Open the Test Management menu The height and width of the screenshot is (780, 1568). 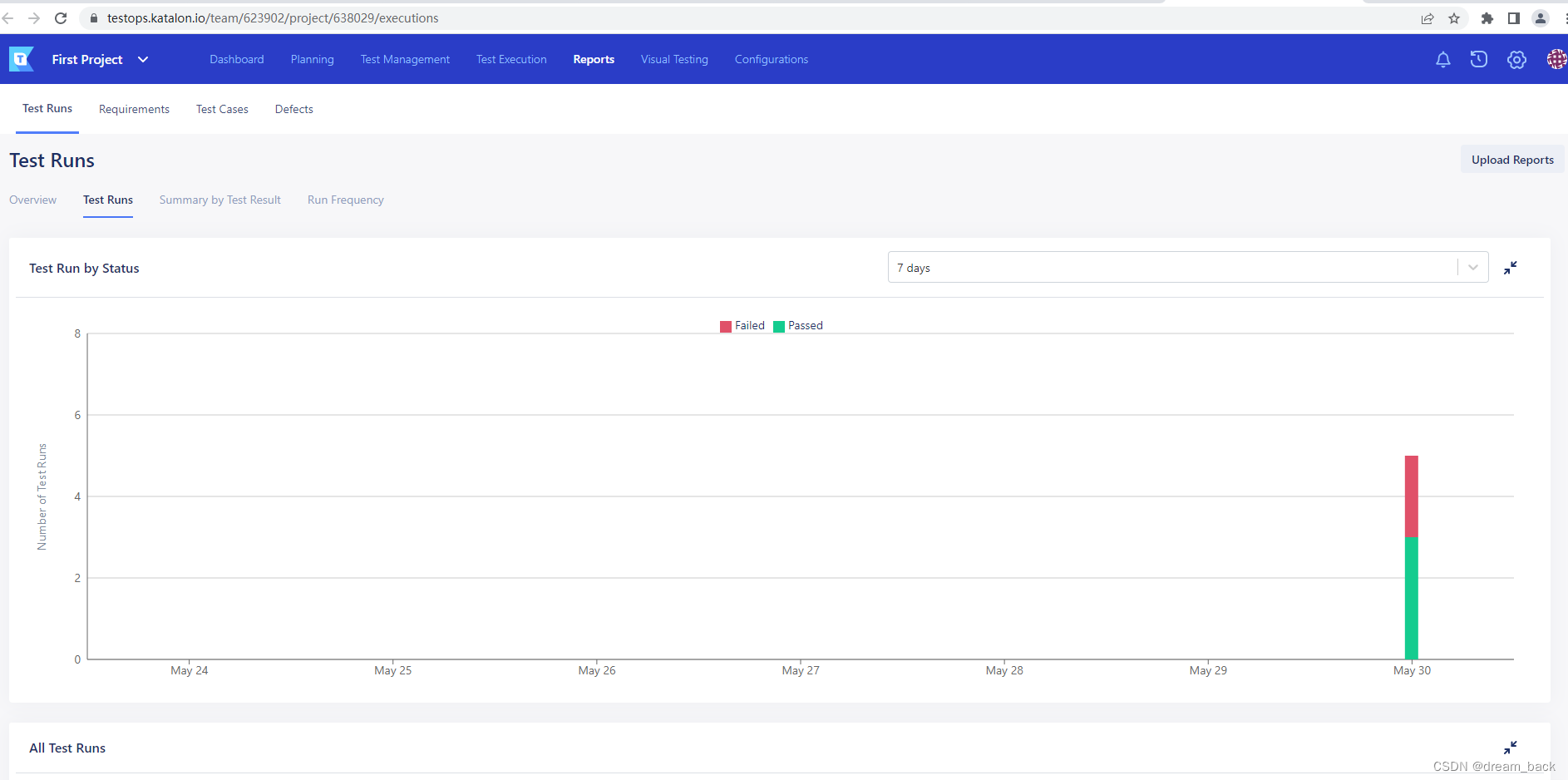pyautogui.click(x=405, y=59)
